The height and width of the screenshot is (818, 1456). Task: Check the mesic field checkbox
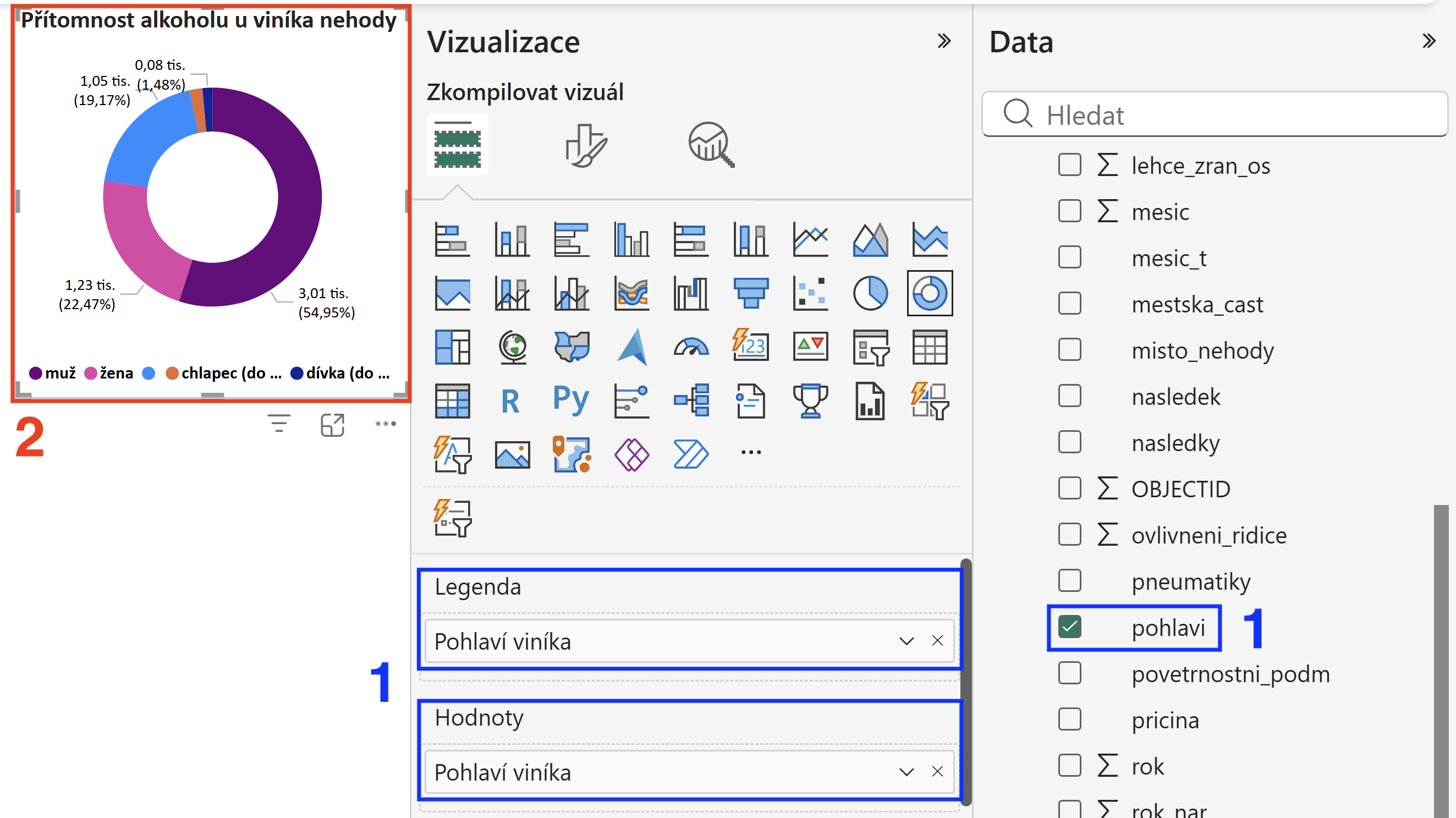pos(1069,211)
